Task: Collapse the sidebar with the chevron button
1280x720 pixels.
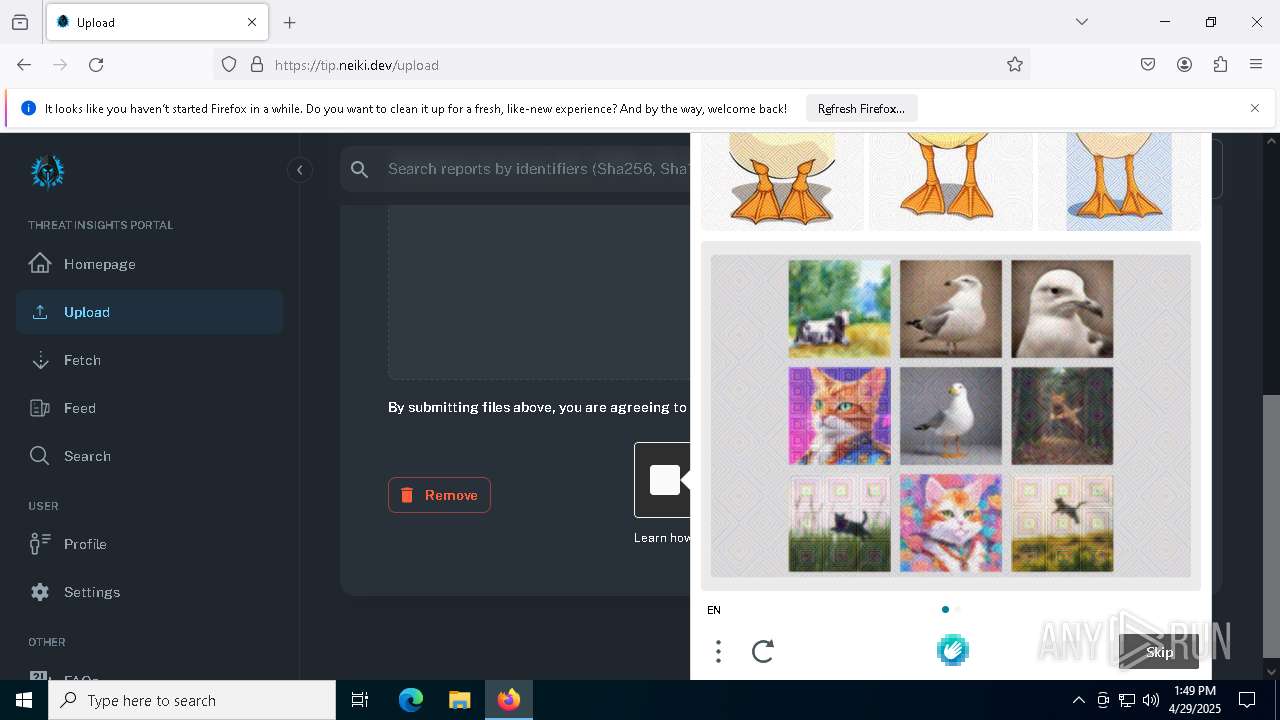Action: pos(299,170)
